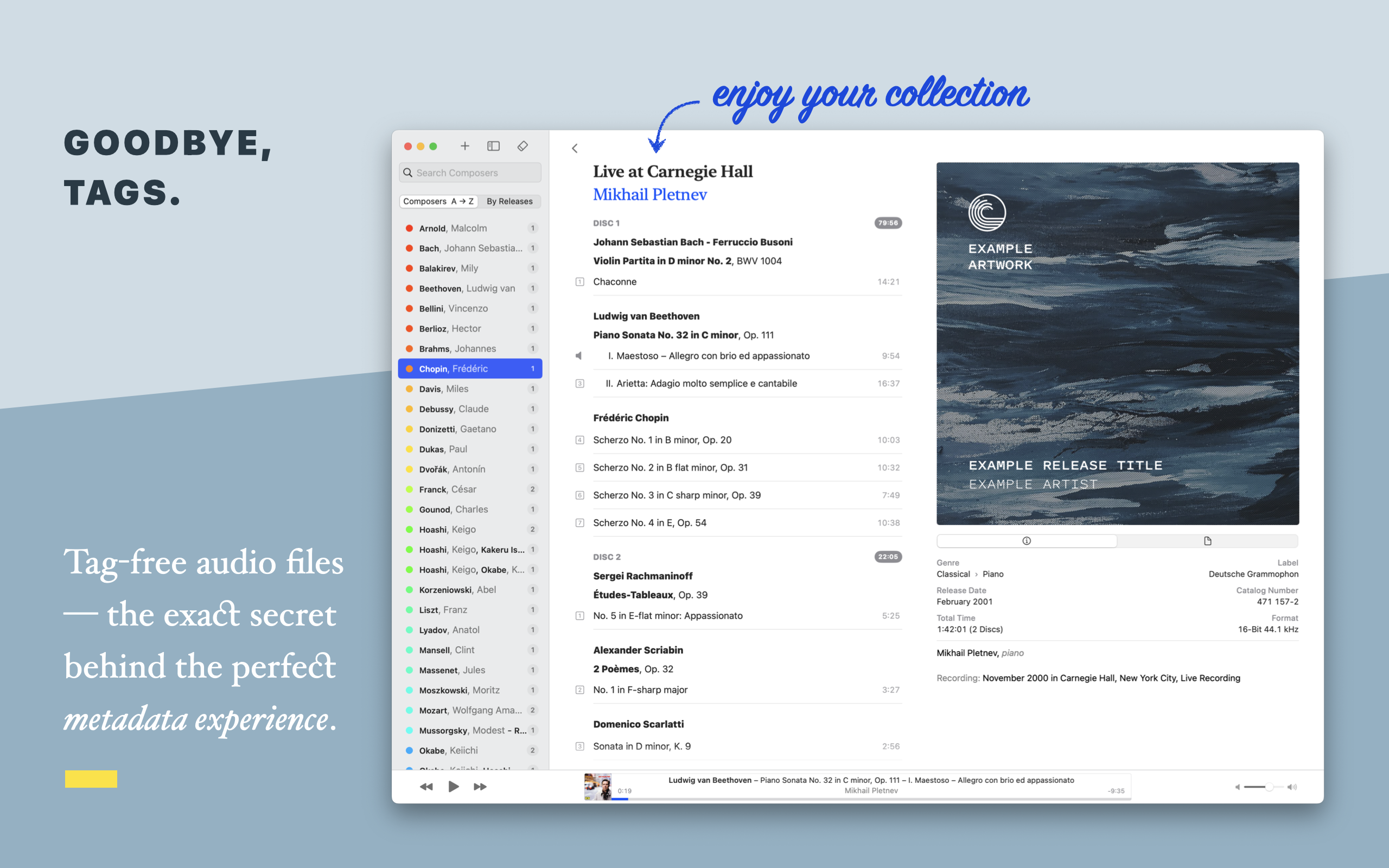Select Dukas, Paul composer
Screen dimensions: 1389x868
(x=470, y=450)
